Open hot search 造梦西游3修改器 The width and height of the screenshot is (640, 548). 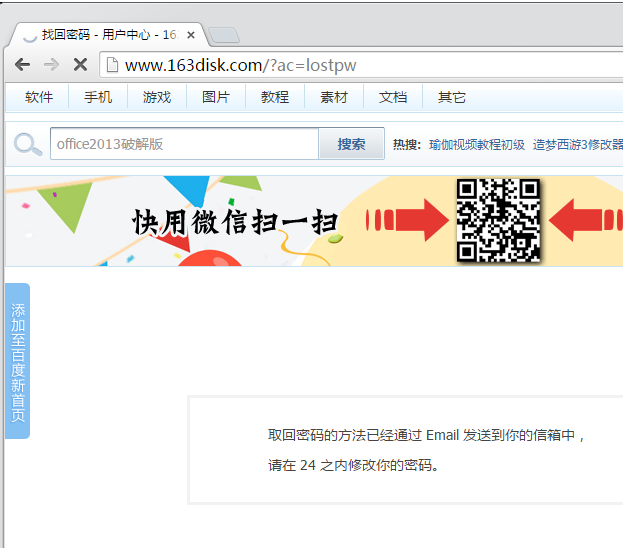pyautogui.click(x=578, y=144)
